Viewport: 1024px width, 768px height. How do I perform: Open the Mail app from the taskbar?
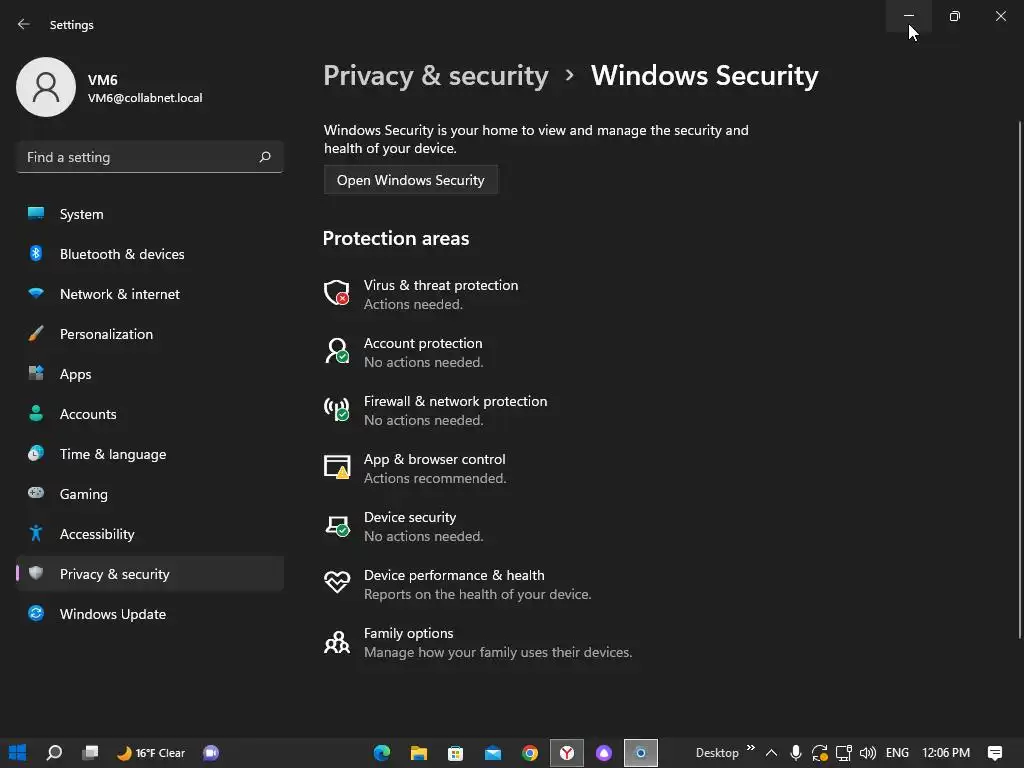[493, 753]
